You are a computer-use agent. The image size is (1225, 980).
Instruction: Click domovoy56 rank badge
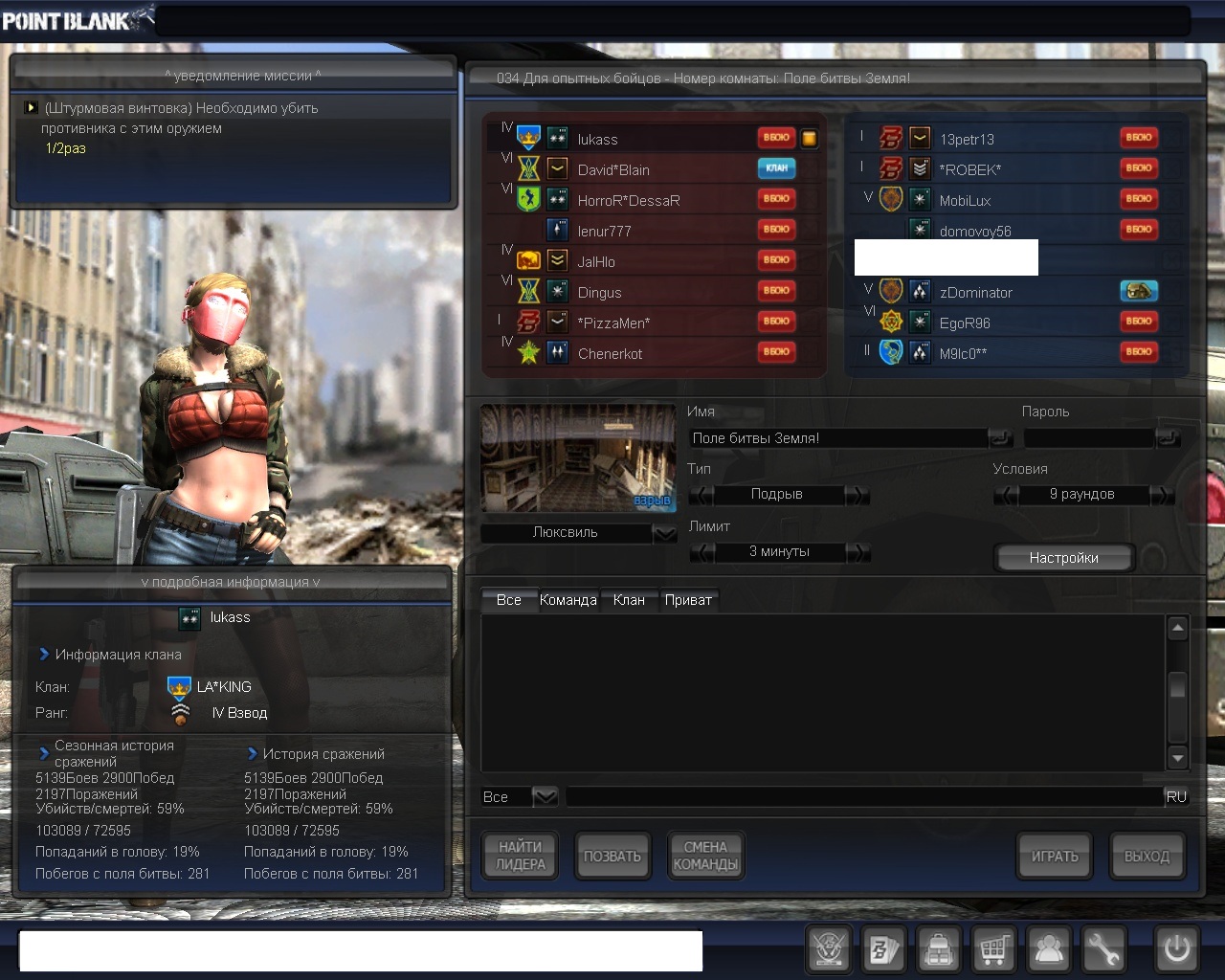pyautogui.click(x=920, y=230)
